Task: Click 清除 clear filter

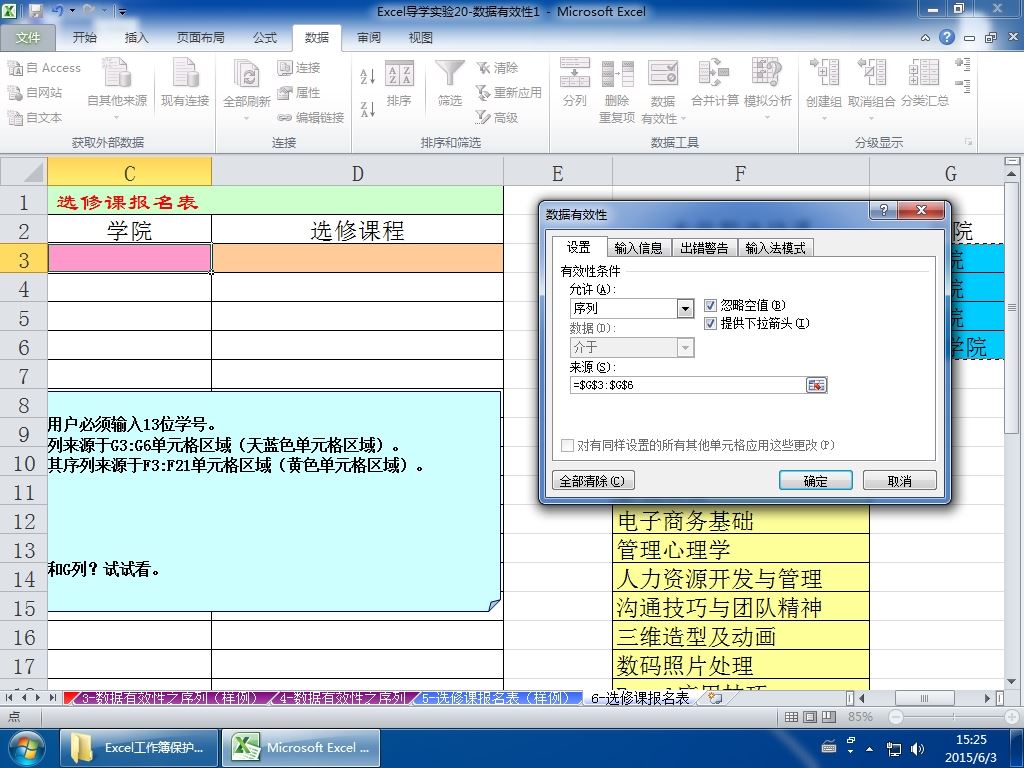Action: tap(497, 67)
